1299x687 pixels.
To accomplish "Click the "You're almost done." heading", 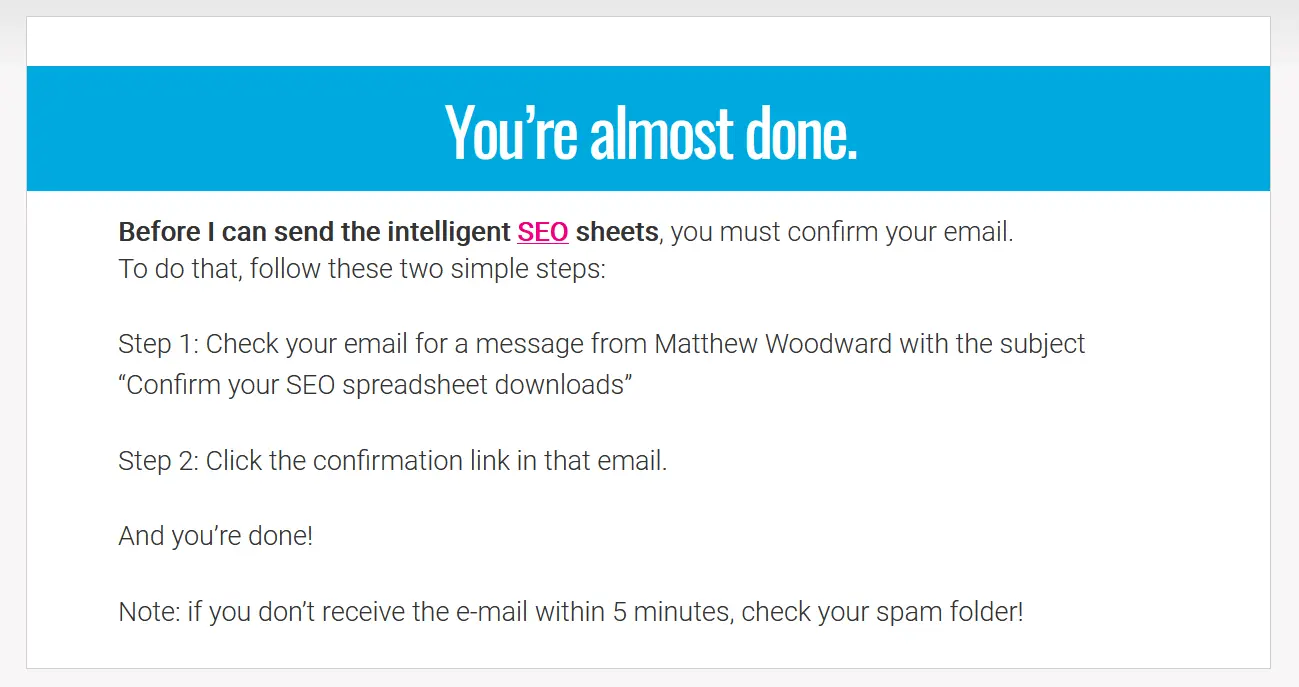I will click(650, 131).
